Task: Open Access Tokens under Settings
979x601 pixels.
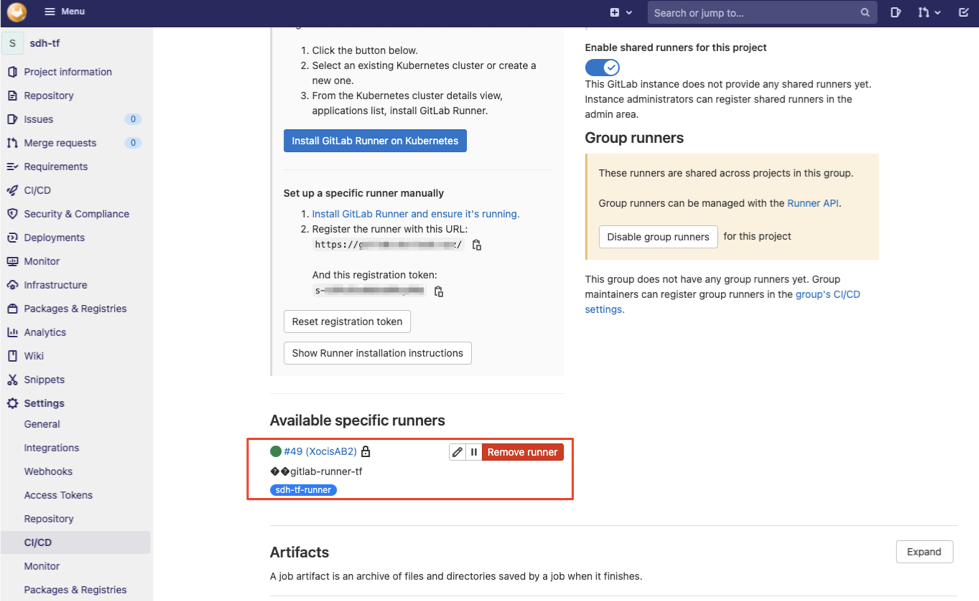Action: 58,496
